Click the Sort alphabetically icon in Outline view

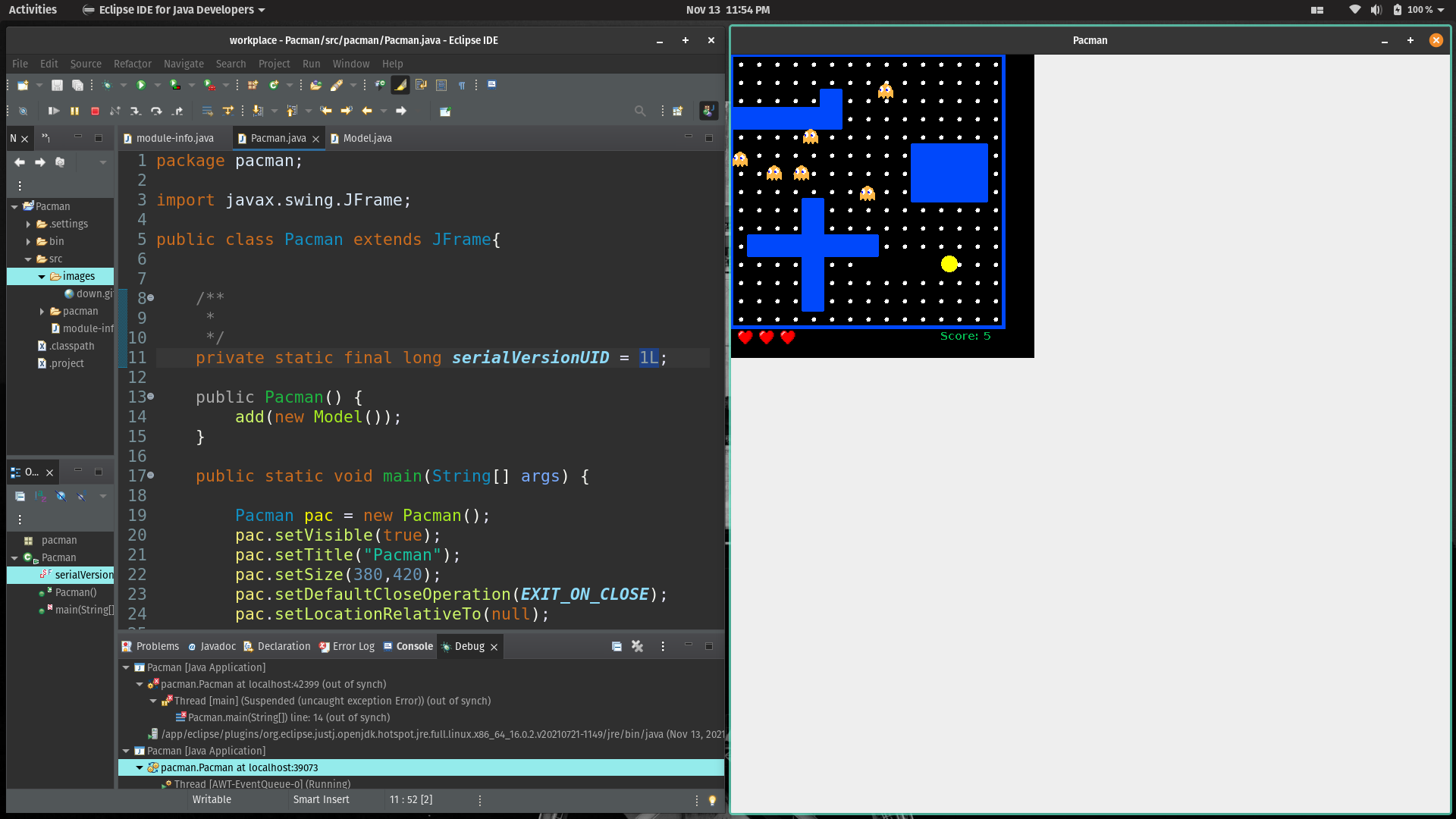coord(40,497)
